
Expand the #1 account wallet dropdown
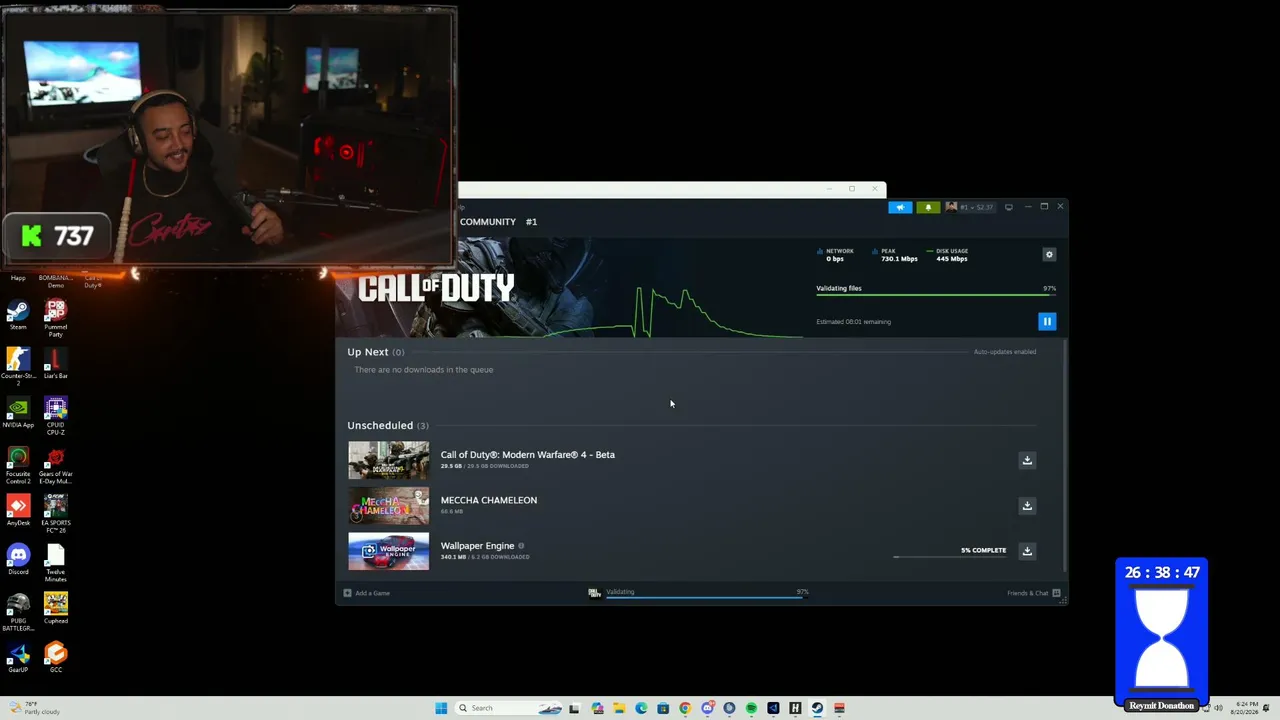[x=970, y=207]
